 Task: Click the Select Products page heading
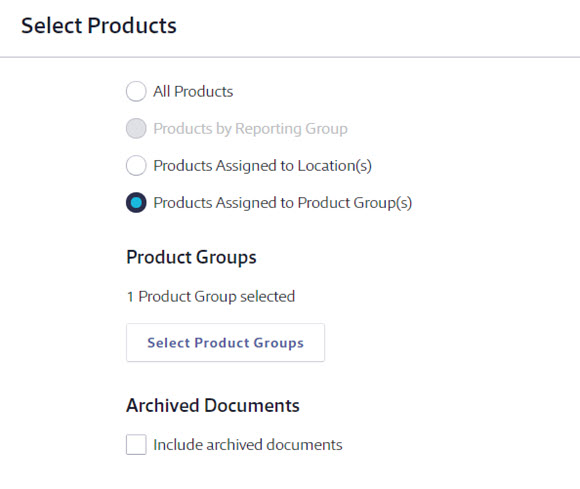(99, 26)
